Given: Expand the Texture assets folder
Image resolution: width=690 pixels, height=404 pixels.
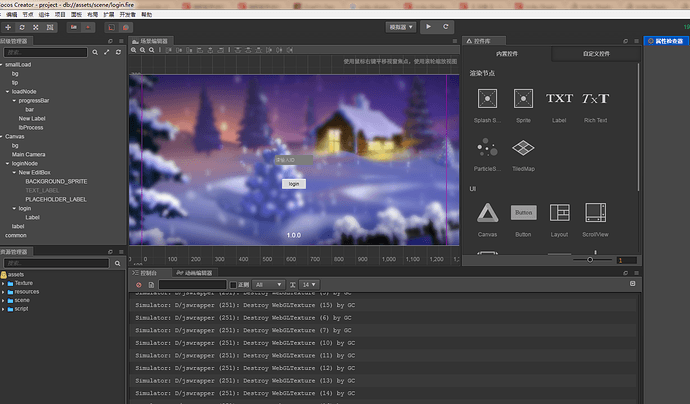Looking at the screenshot, I should point(3,283).
